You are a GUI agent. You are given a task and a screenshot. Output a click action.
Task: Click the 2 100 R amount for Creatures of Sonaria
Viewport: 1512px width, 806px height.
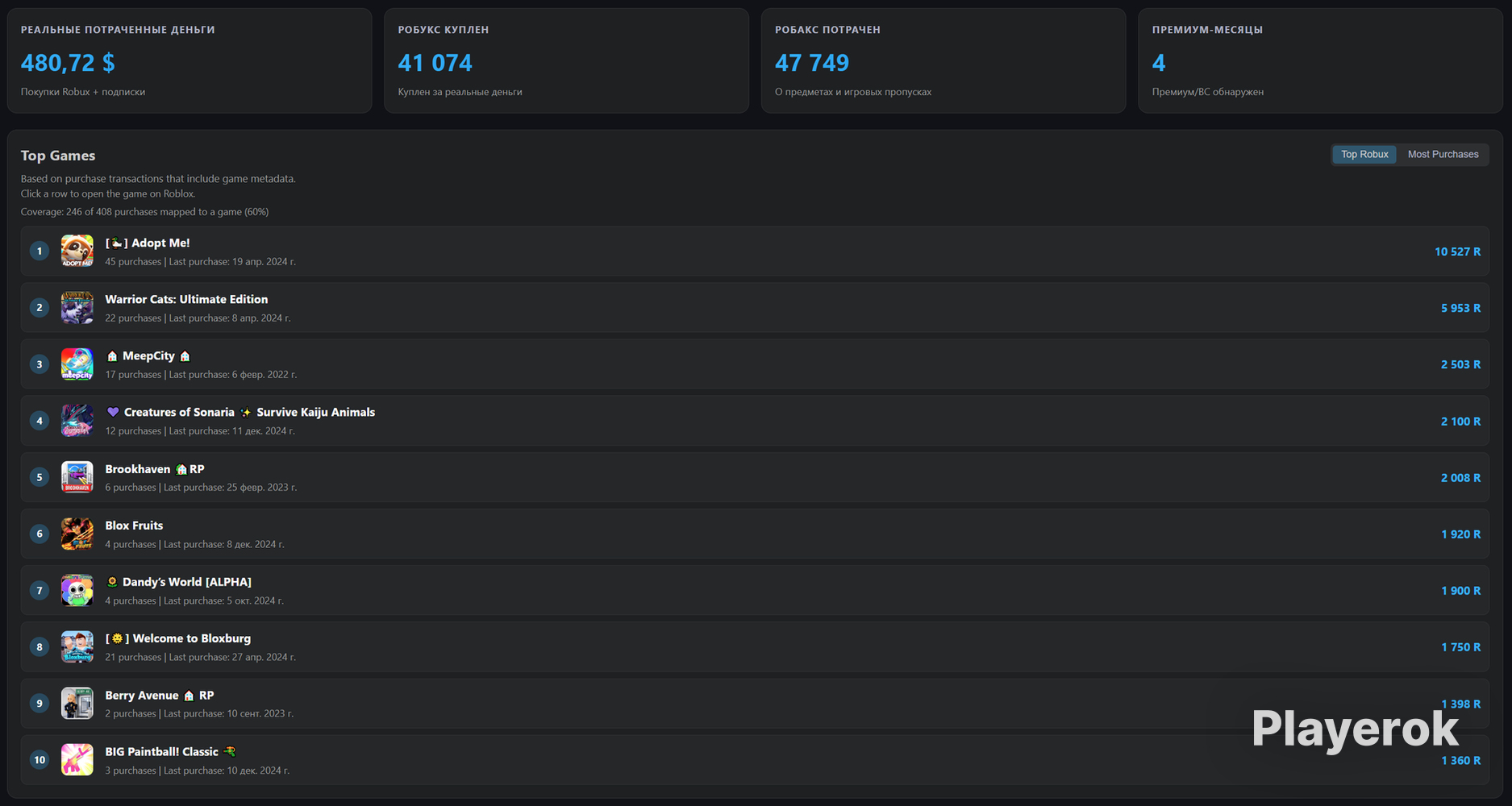[x=1460, y=421]
